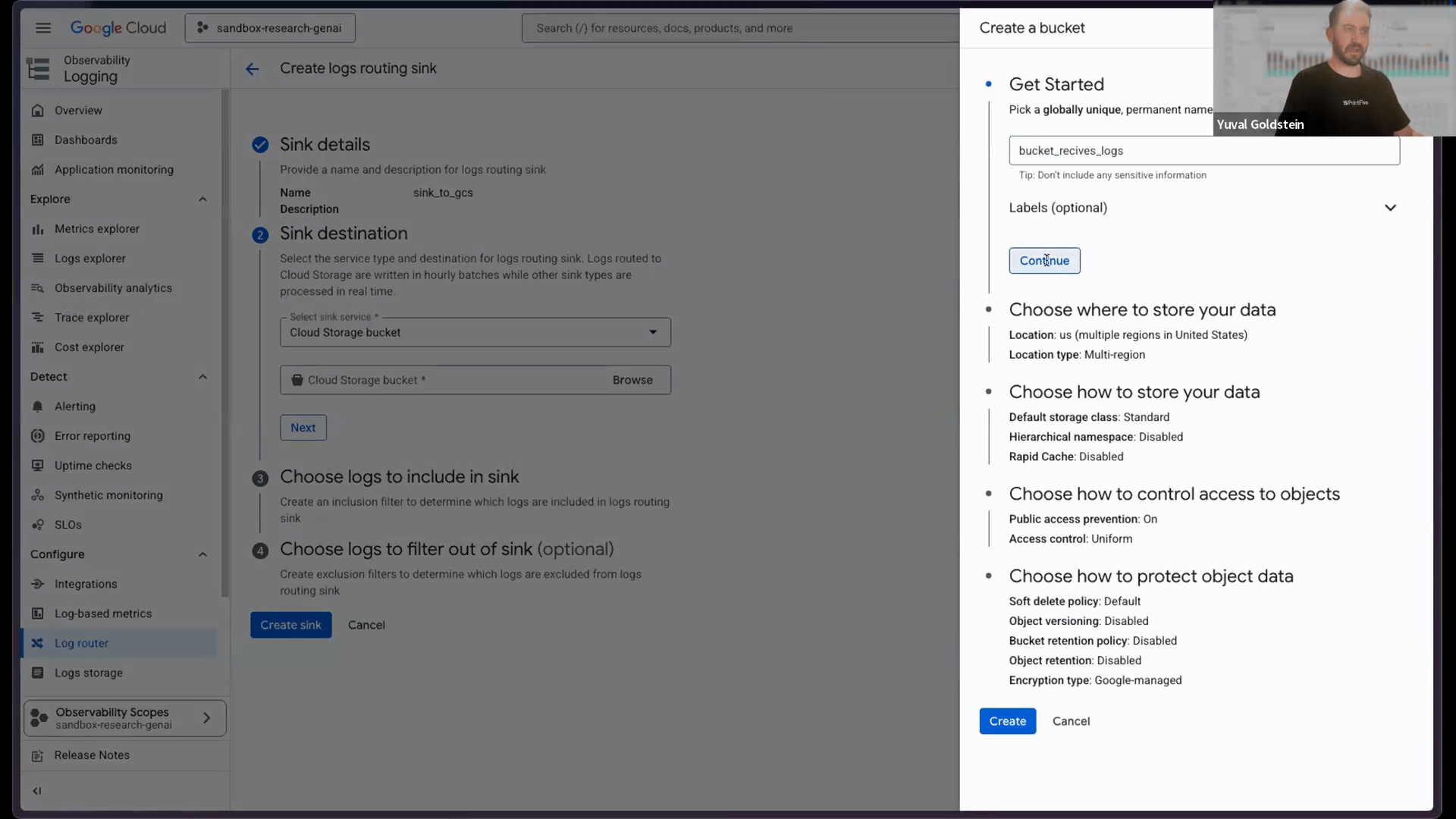Open the sandbox-research-genai project picker
This screenshot has height=819, width=1456.
[270, 28]
